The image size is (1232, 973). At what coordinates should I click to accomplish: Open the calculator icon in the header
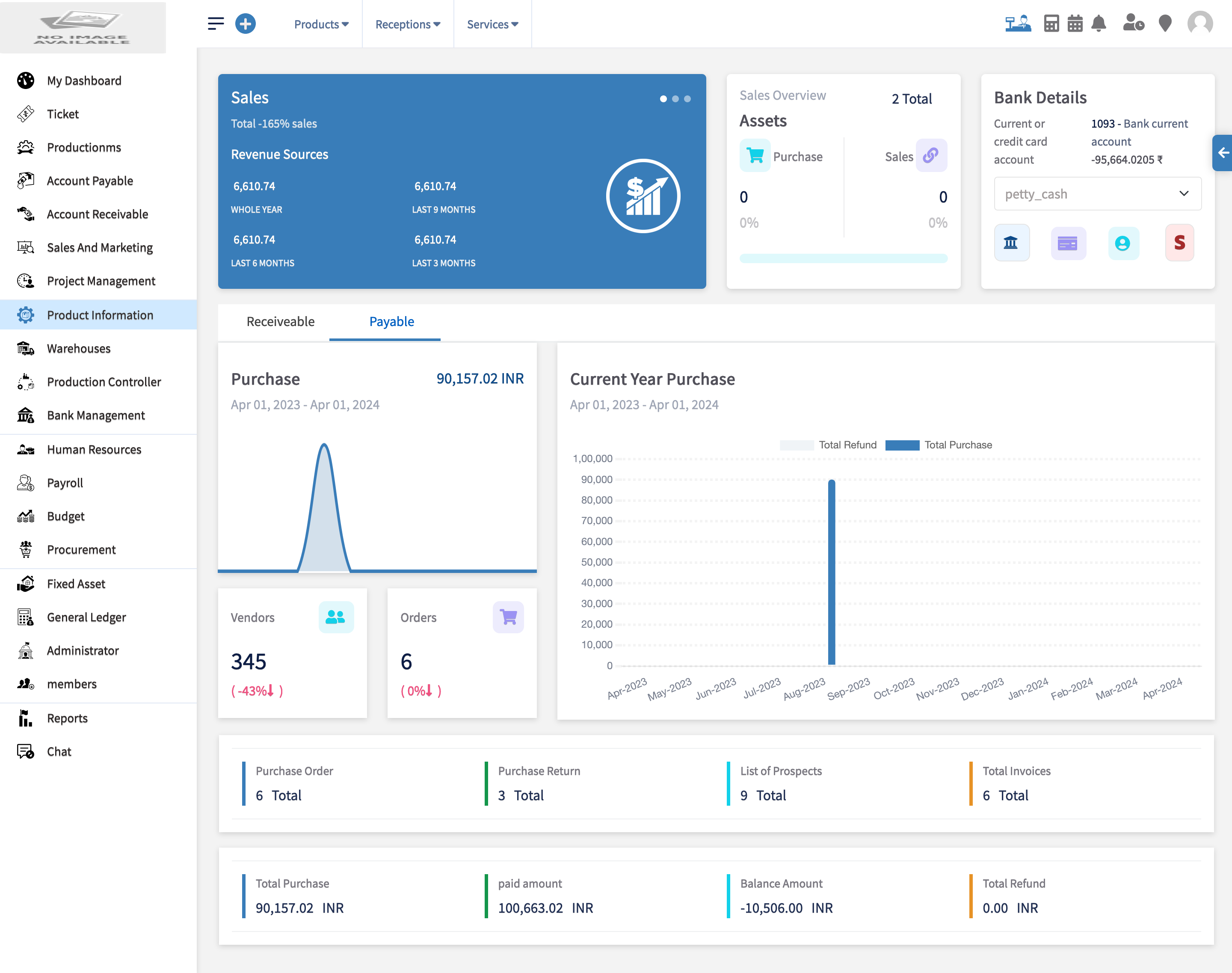coord(1051,24)
